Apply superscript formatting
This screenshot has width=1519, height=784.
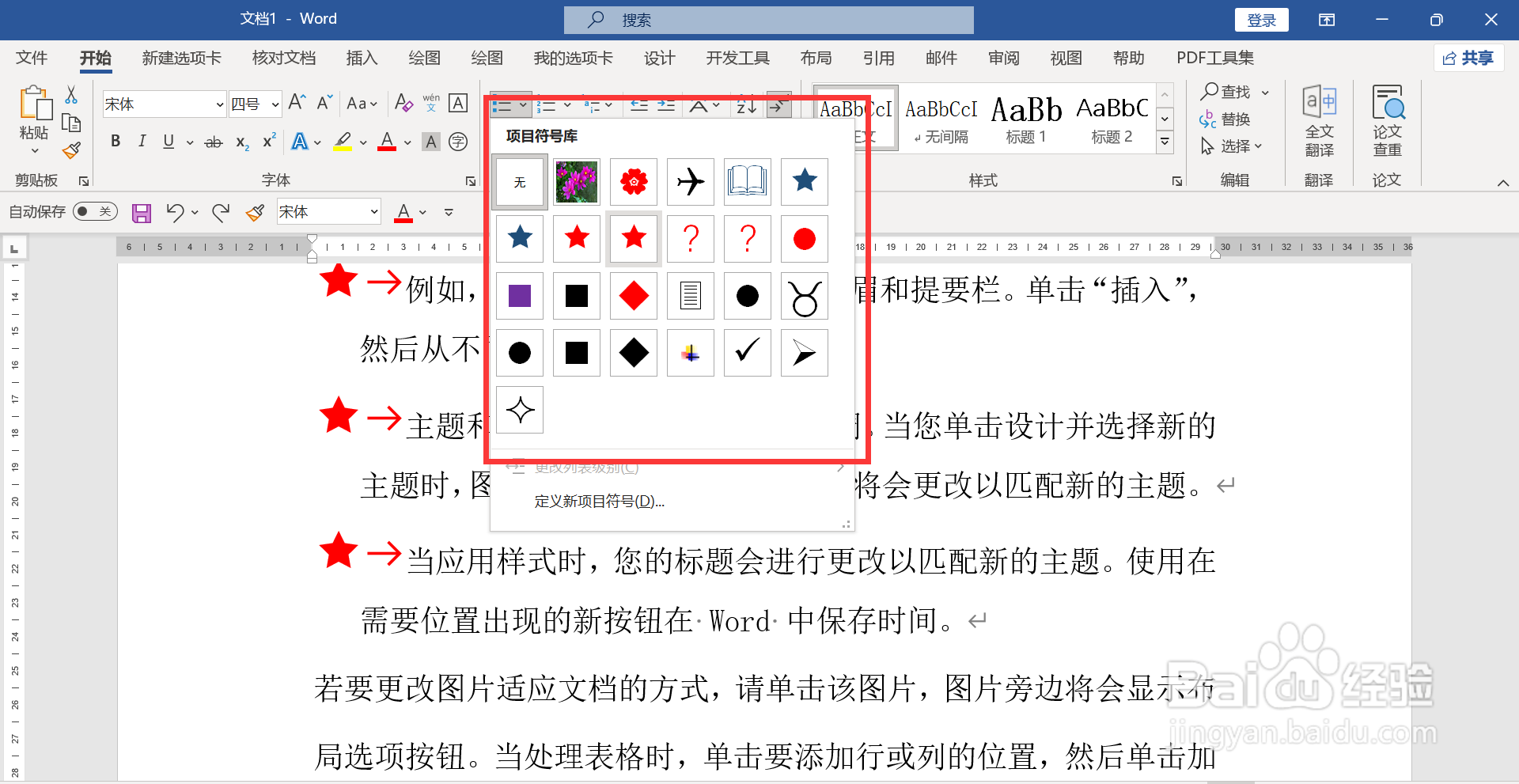pyautogui.click(x=269, y=141)
